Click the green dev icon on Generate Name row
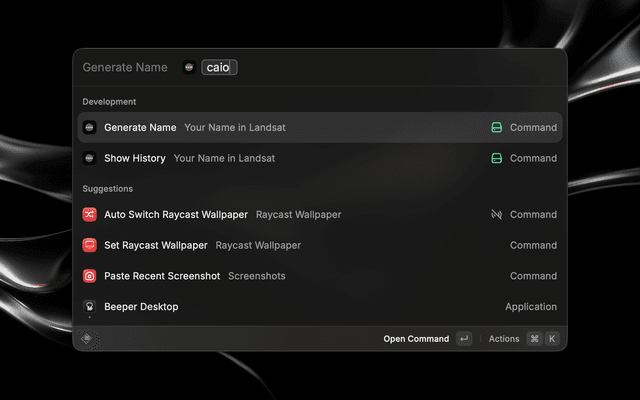The width and height of the screenshot is (640, 400). click(496, 127)
